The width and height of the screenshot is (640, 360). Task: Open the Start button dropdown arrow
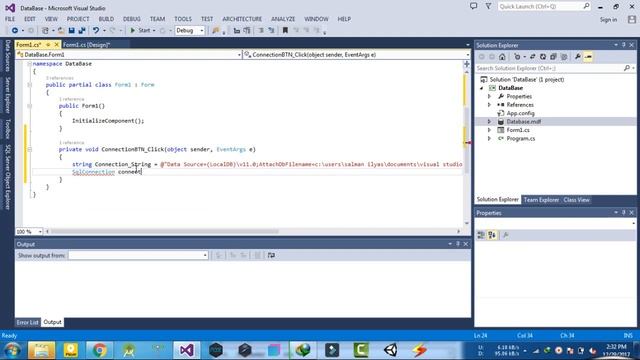(x=154, y=31)
